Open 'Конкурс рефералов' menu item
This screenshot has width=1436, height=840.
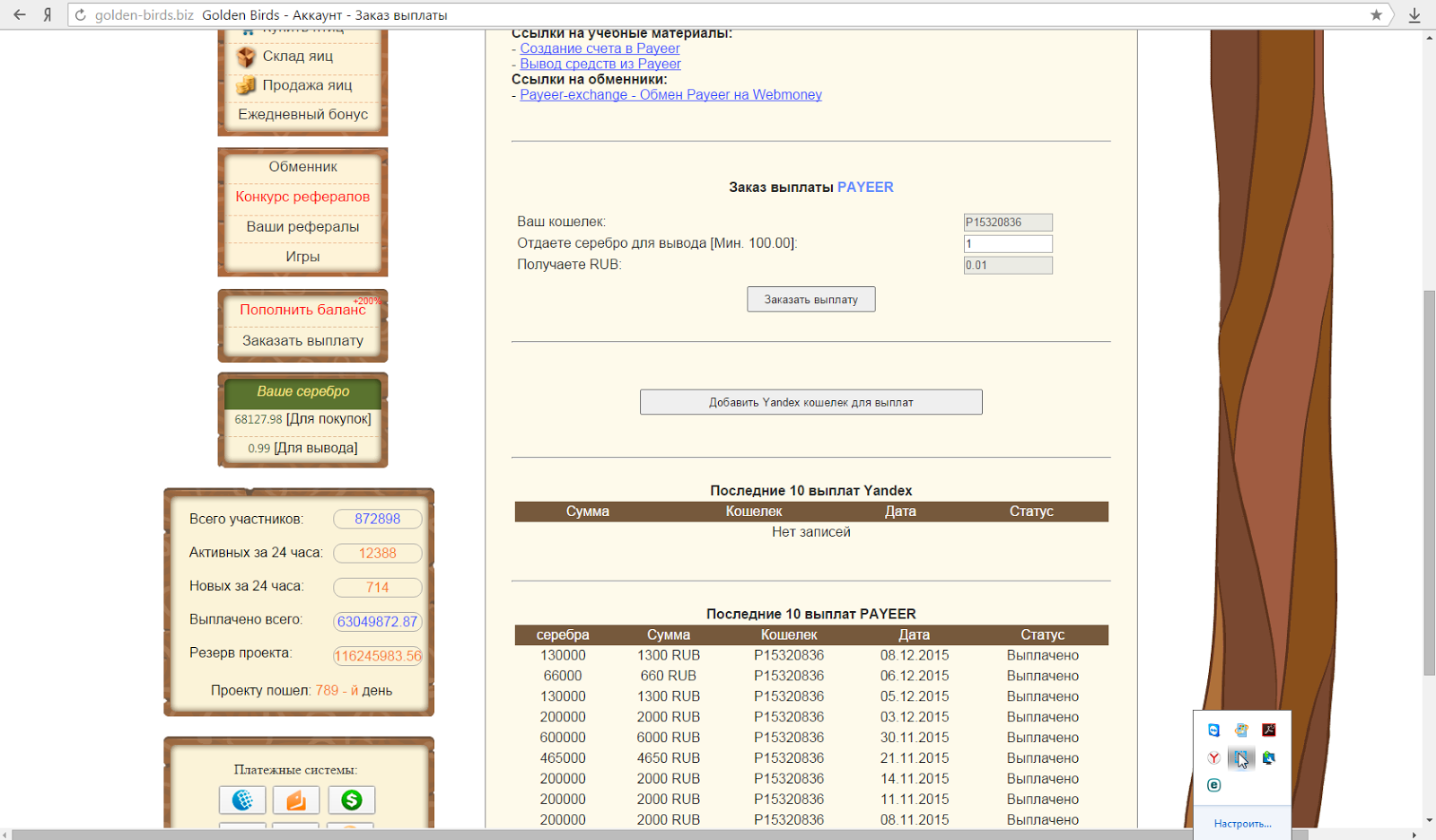point(302,197)
